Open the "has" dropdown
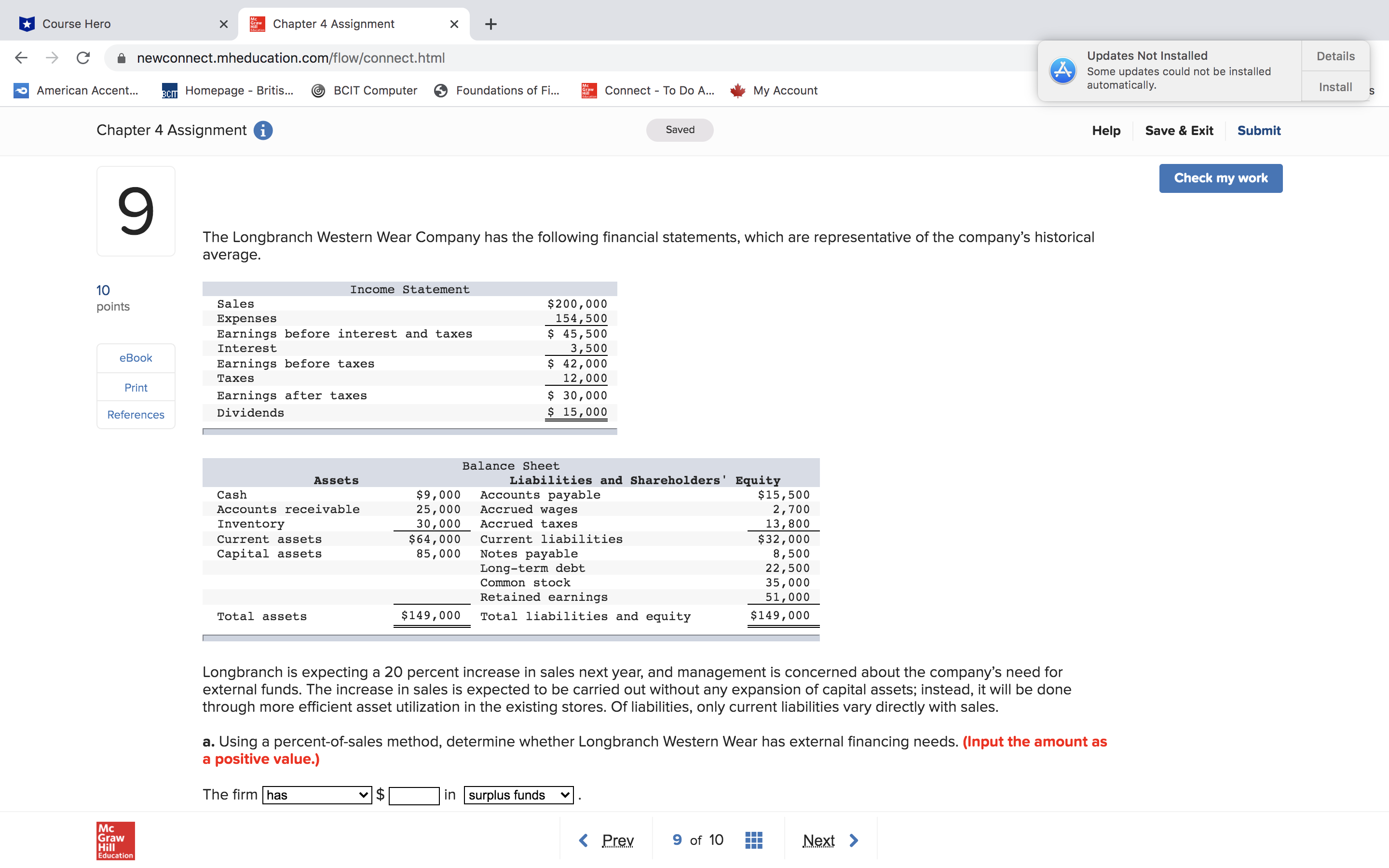The width and height of the screenshot is (1389, 868). [316, 795]
